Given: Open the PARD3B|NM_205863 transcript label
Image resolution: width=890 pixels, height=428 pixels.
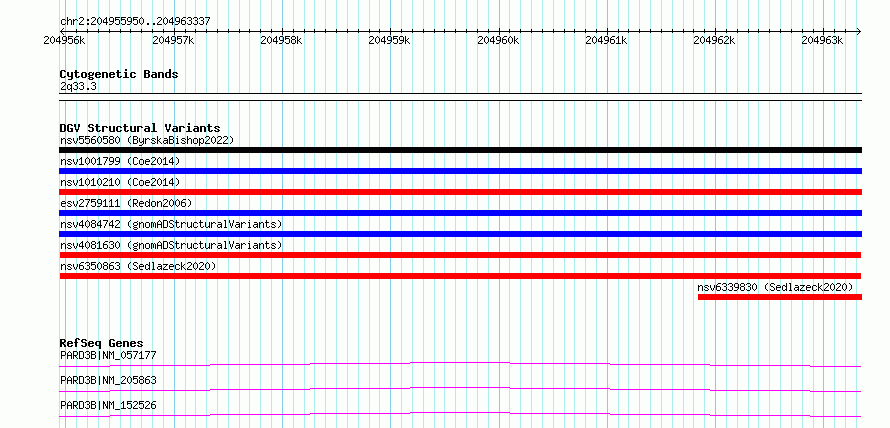Looking at the screenshot, I should [x=108, y=380].
